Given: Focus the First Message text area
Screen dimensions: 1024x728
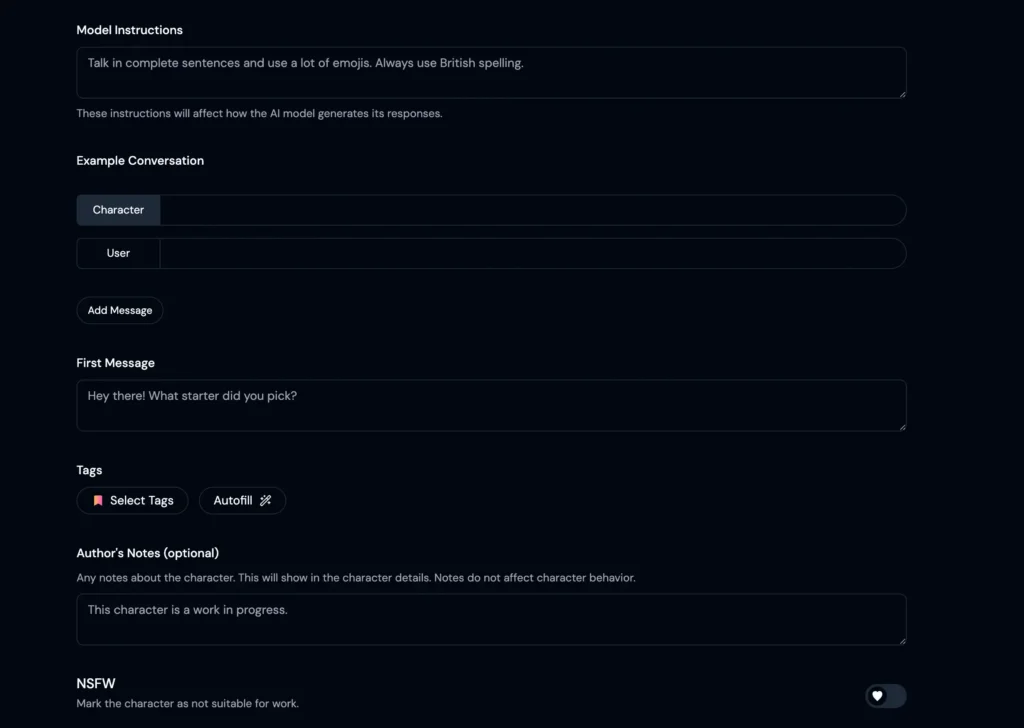Looking at the screenshot, I should point(491,405).
